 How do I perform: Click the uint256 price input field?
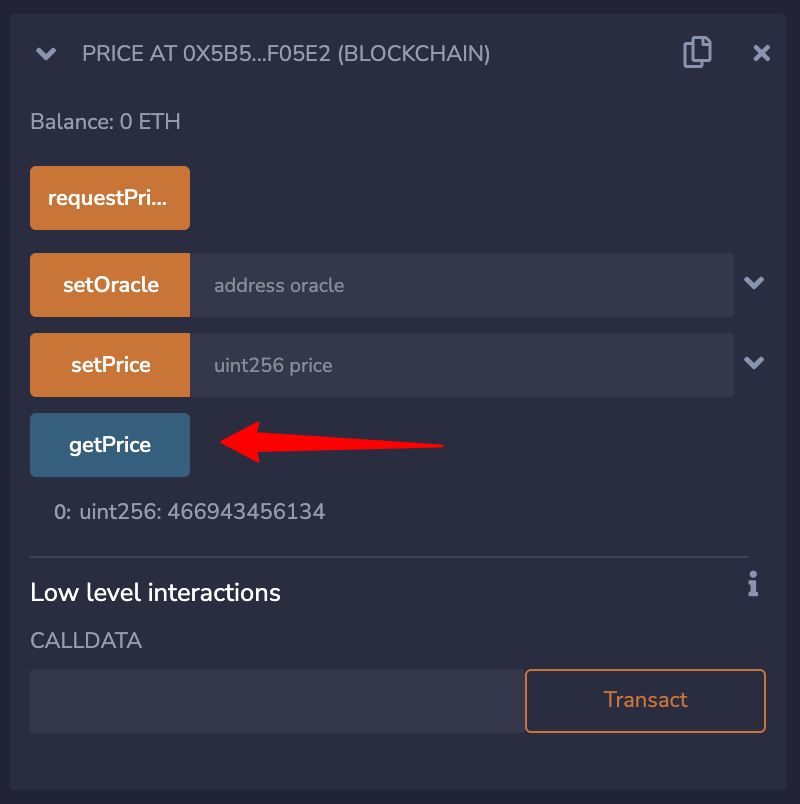click(x=461, y=365)
